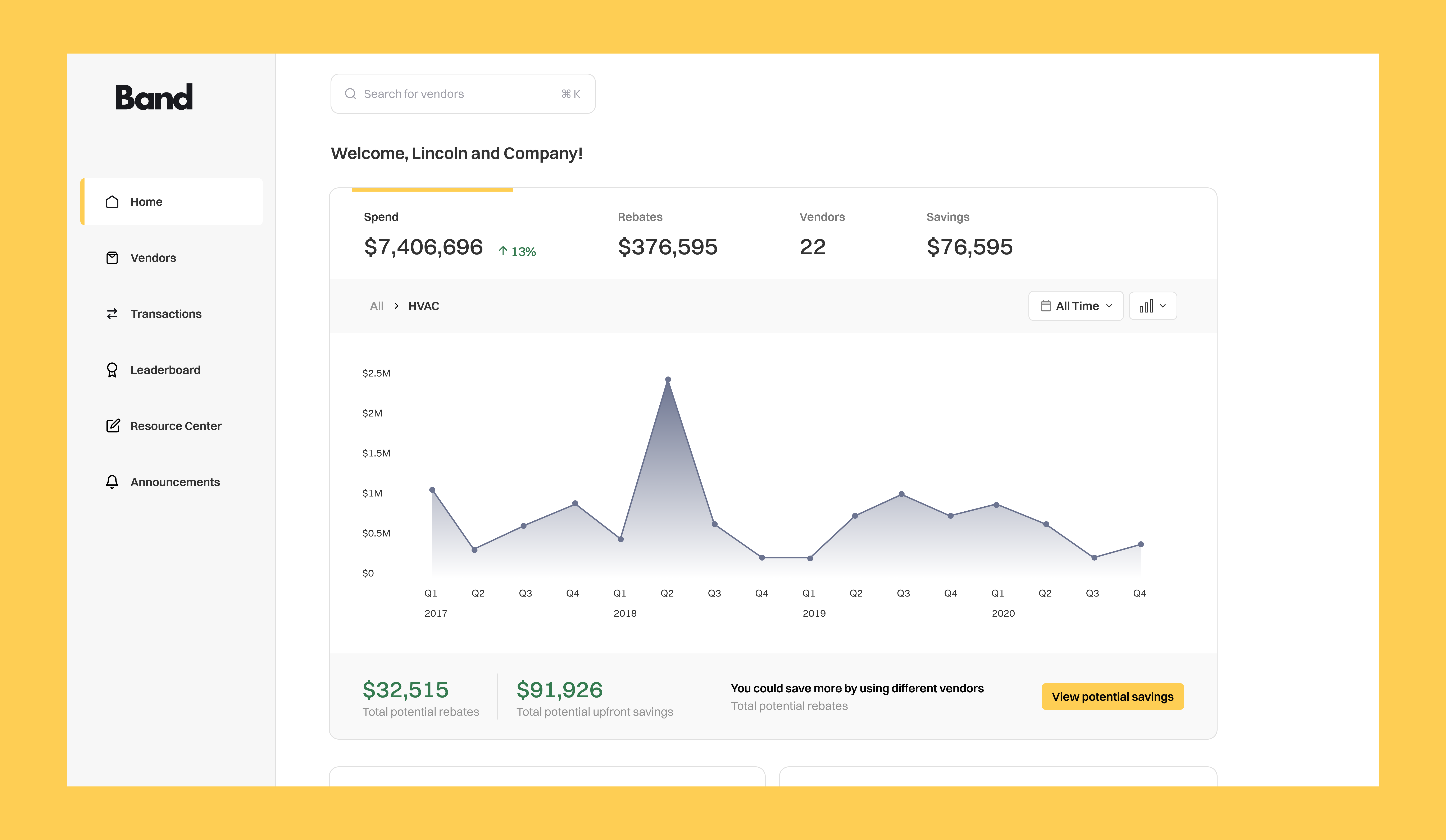Viewport: 1446px width, 840px height.
Task: Go back to All in breadcrumb
Action: [x=376, y=306]
